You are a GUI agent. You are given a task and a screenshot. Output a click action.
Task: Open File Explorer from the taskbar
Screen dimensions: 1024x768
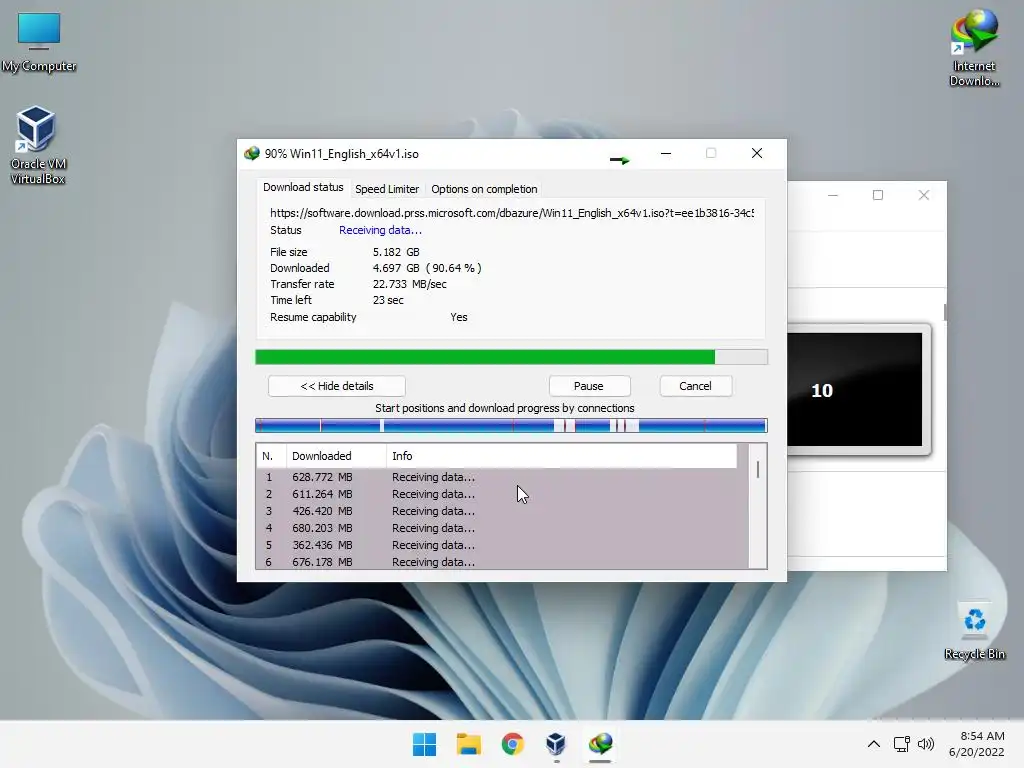click(x=468, y=744)
